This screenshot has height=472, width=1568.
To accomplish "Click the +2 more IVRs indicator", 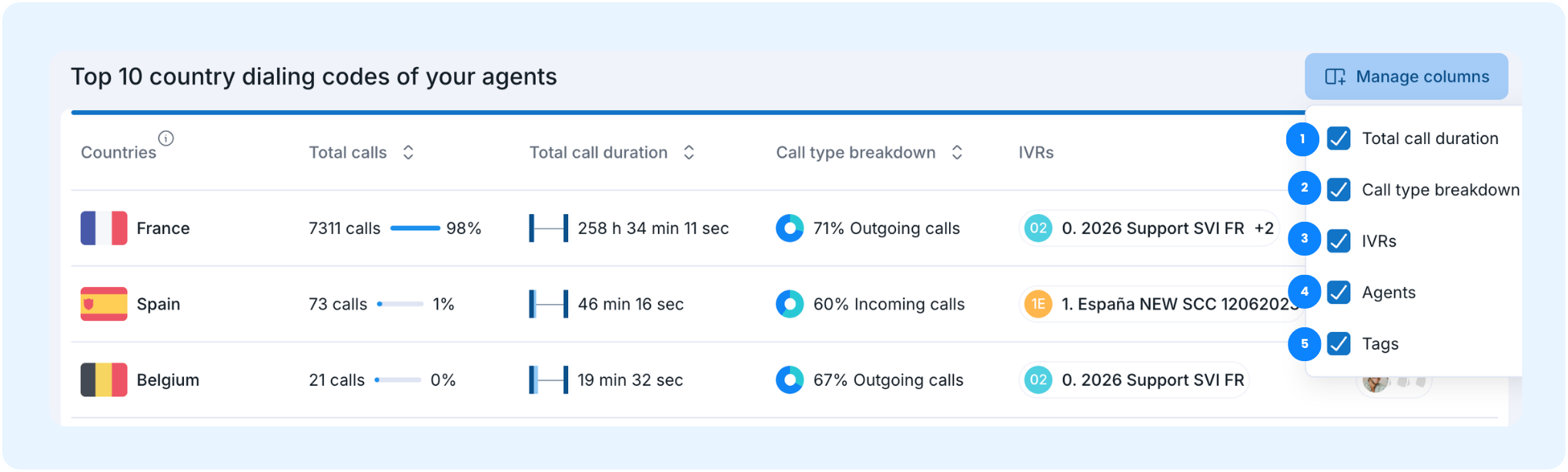I will (1264, 228).
